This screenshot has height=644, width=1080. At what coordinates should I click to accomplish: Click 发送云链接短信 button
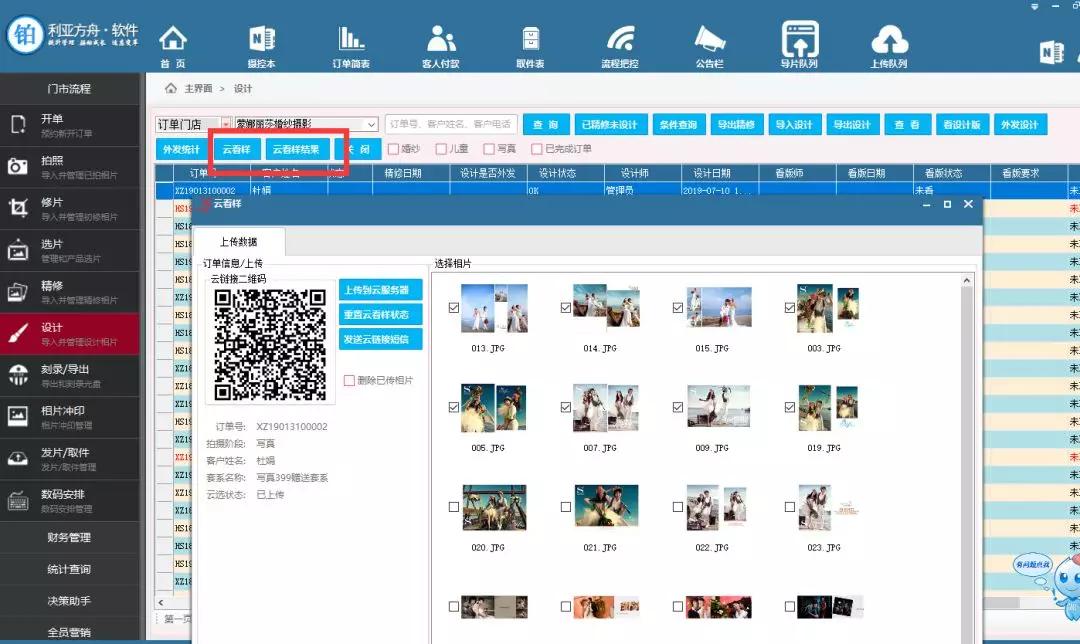pos(380,340)
